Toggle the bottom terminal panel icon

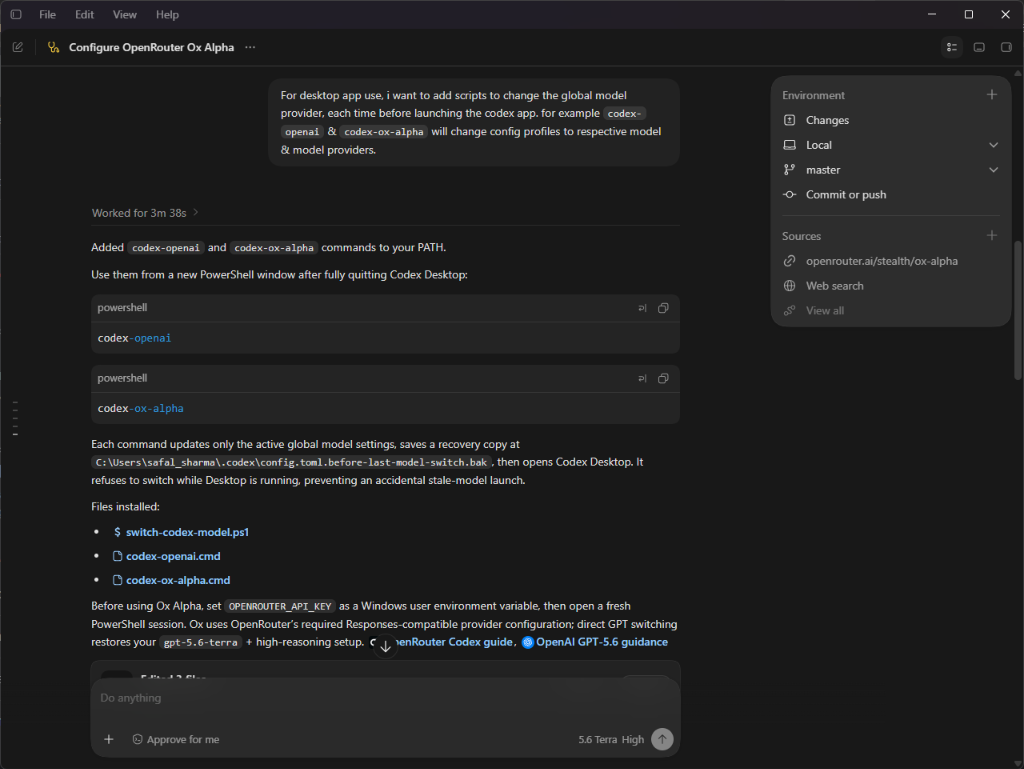coord(979,47)
